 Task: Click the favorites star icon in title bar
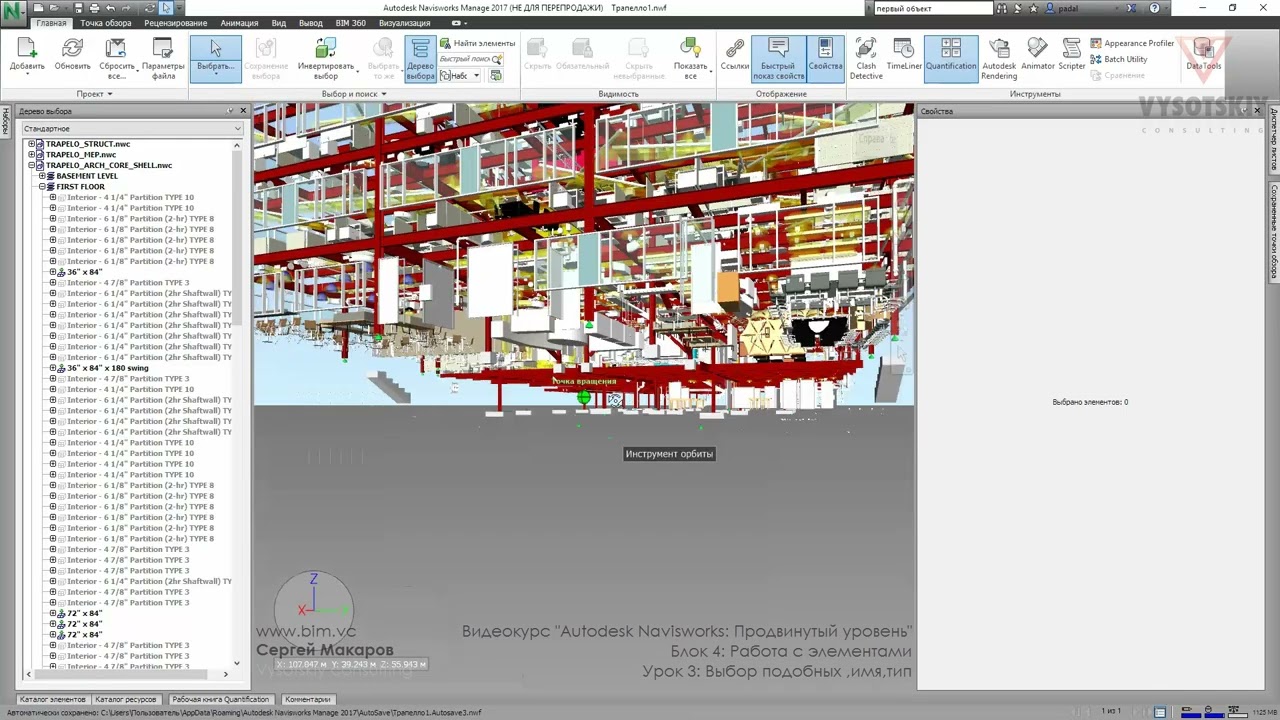1033,8
